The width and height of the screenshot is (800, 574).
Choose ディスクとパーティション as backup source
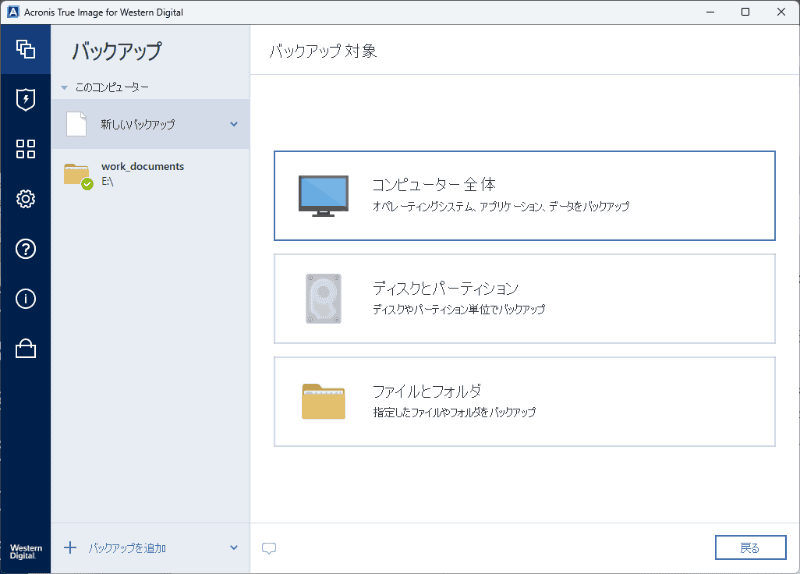[524, 299]
